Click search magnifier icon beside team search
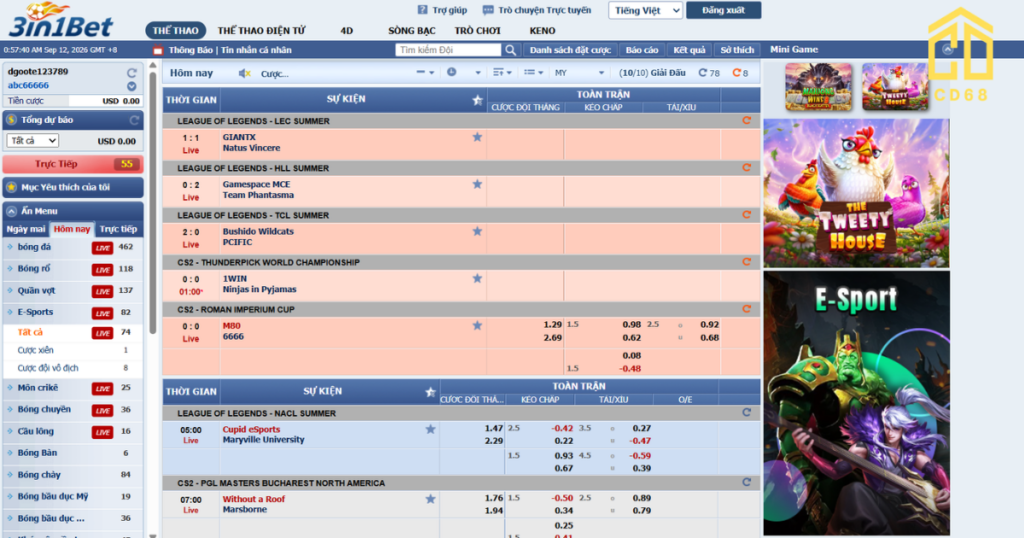Image resolution: width=1024 pixels, height=538 pixels. click(x=511, y=50)
